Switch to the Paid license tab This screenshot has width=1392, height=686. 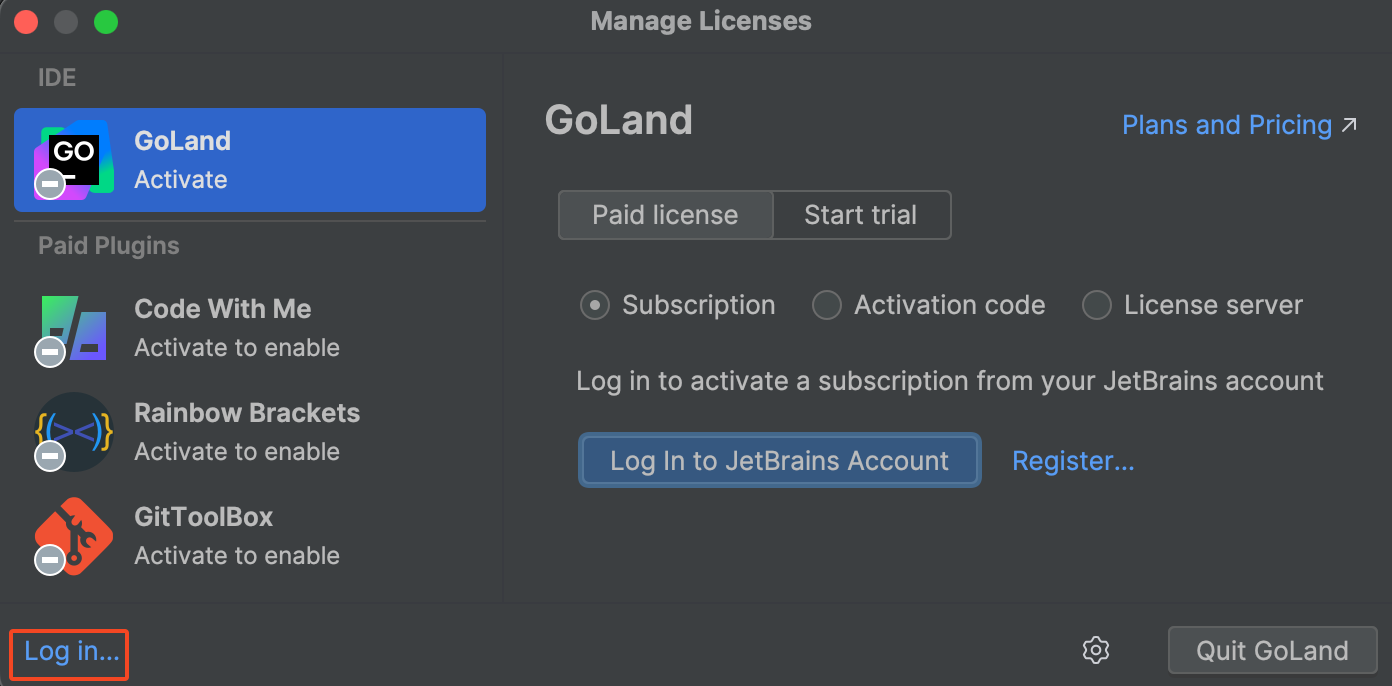pos(665,215)
